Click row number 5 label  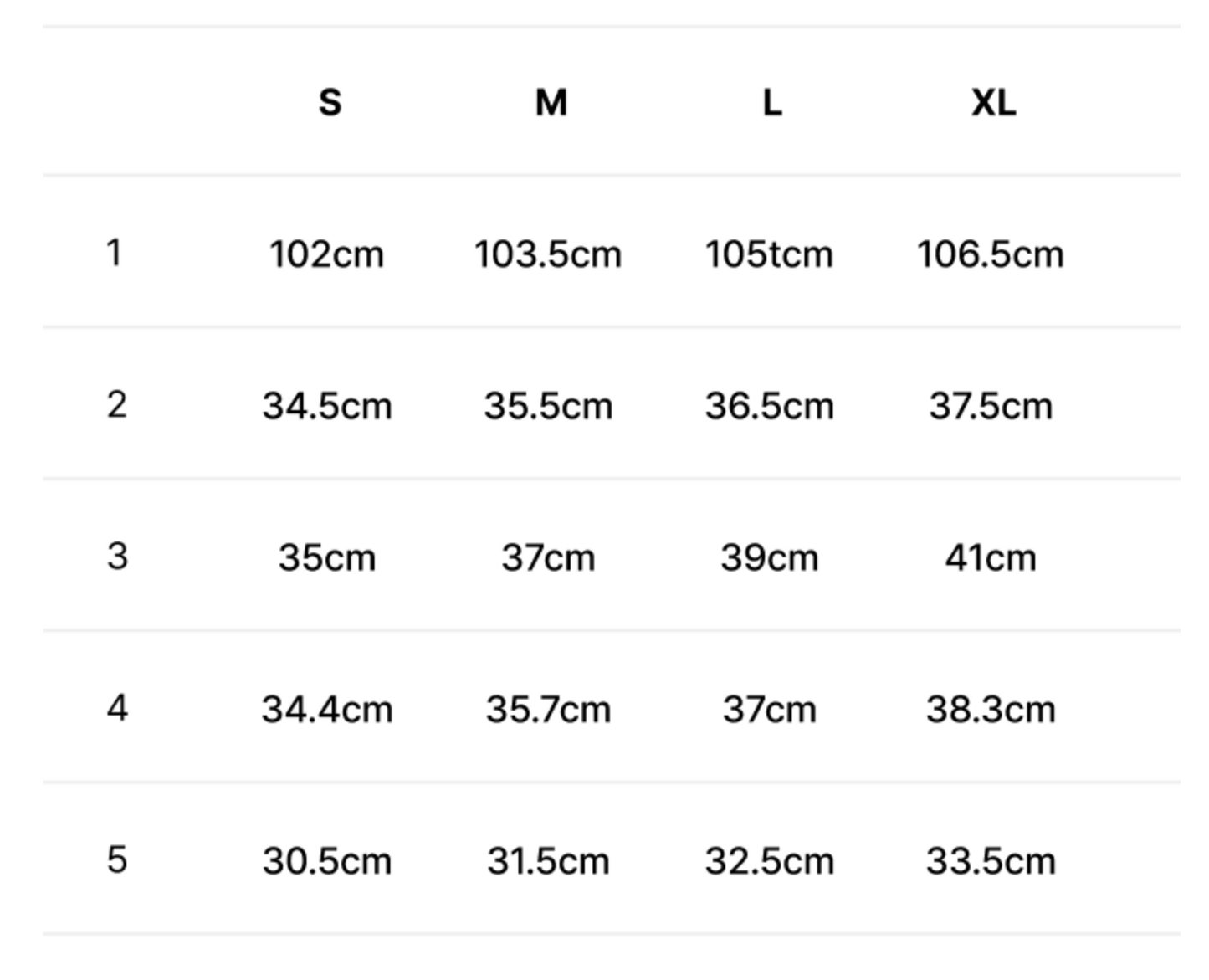pyautogui.click(x=117, y=860)
